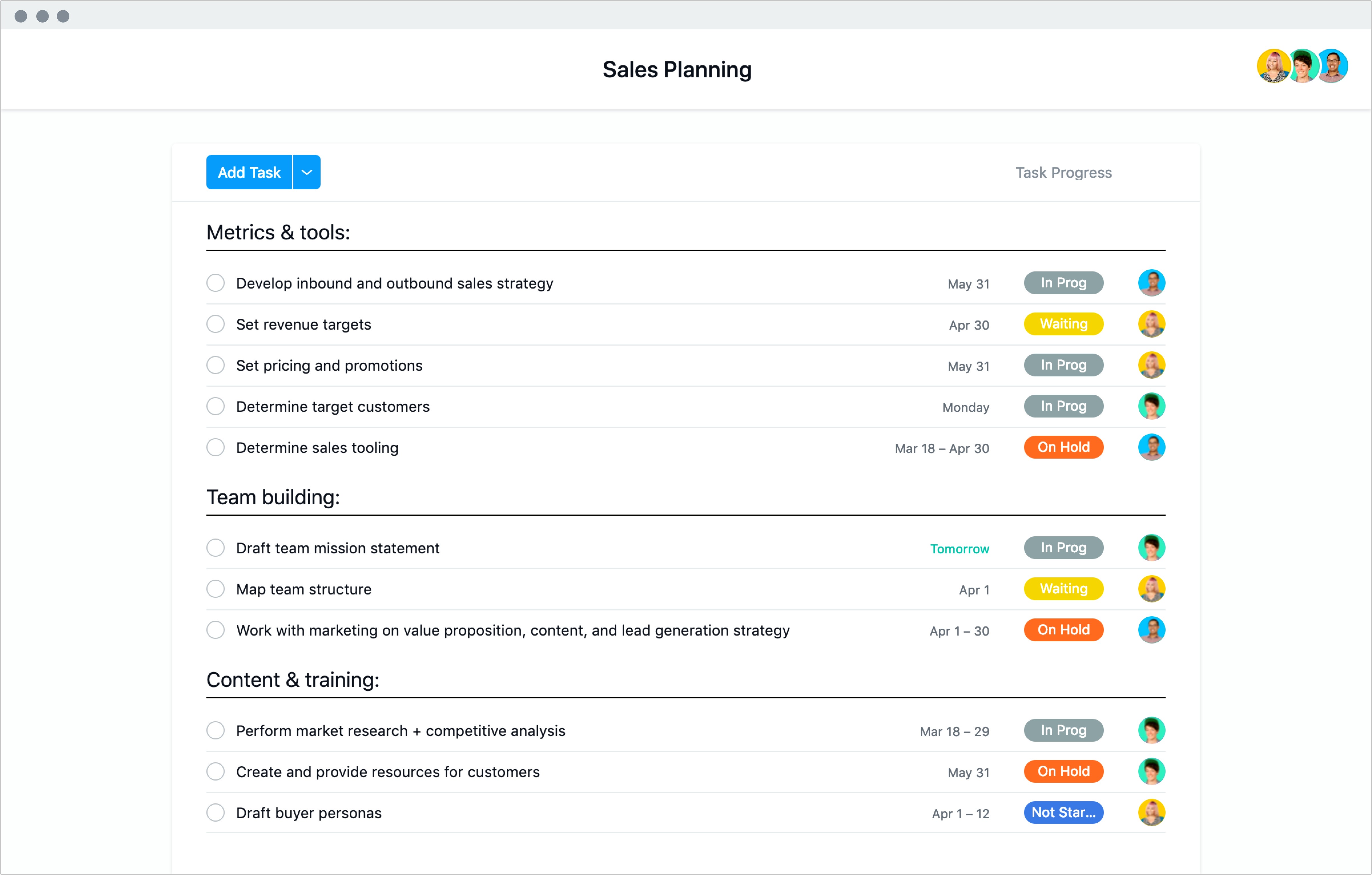Click the 'Not Star...' status badge on 'Draft buyer personas'
The image size is (1372, 875).
point(1063,812)
